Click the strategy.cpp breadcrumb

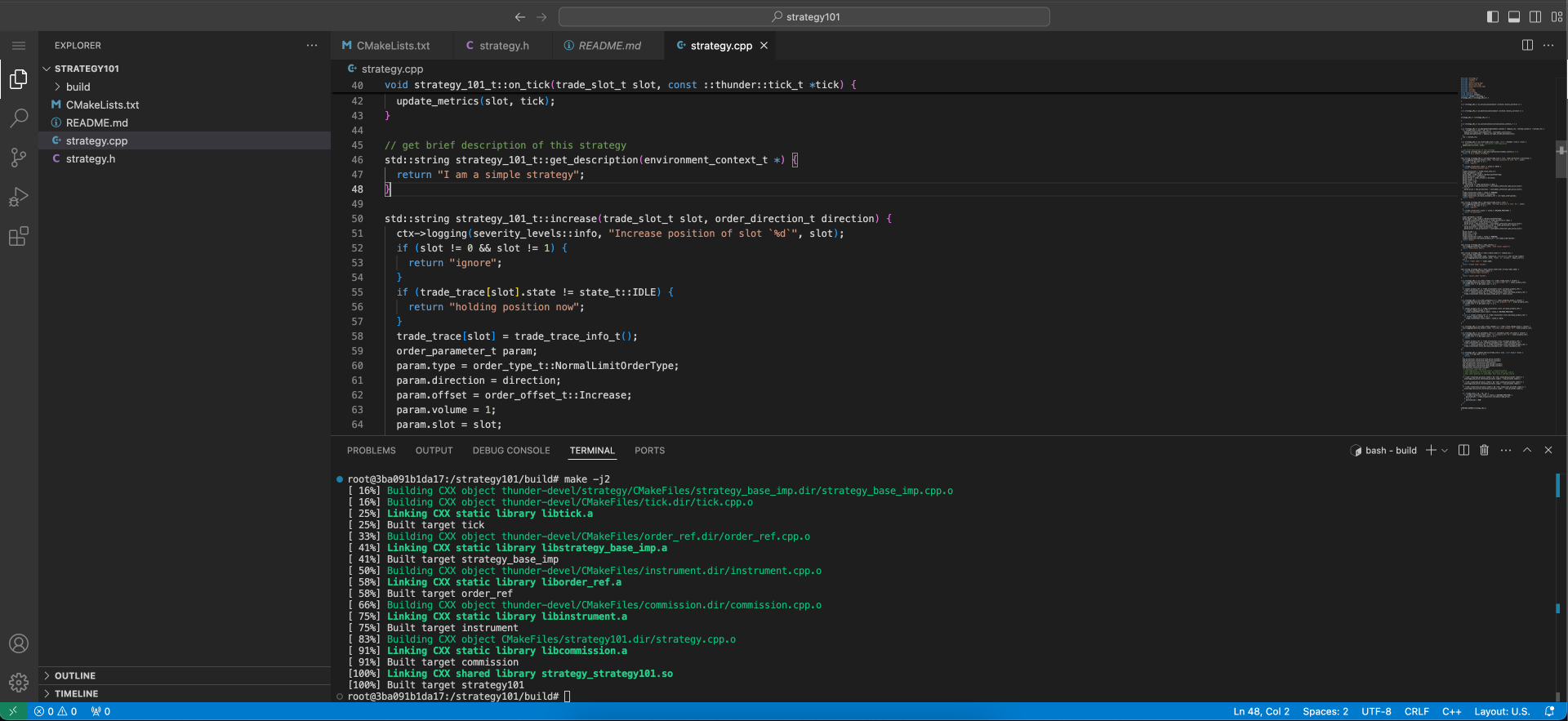385,69
